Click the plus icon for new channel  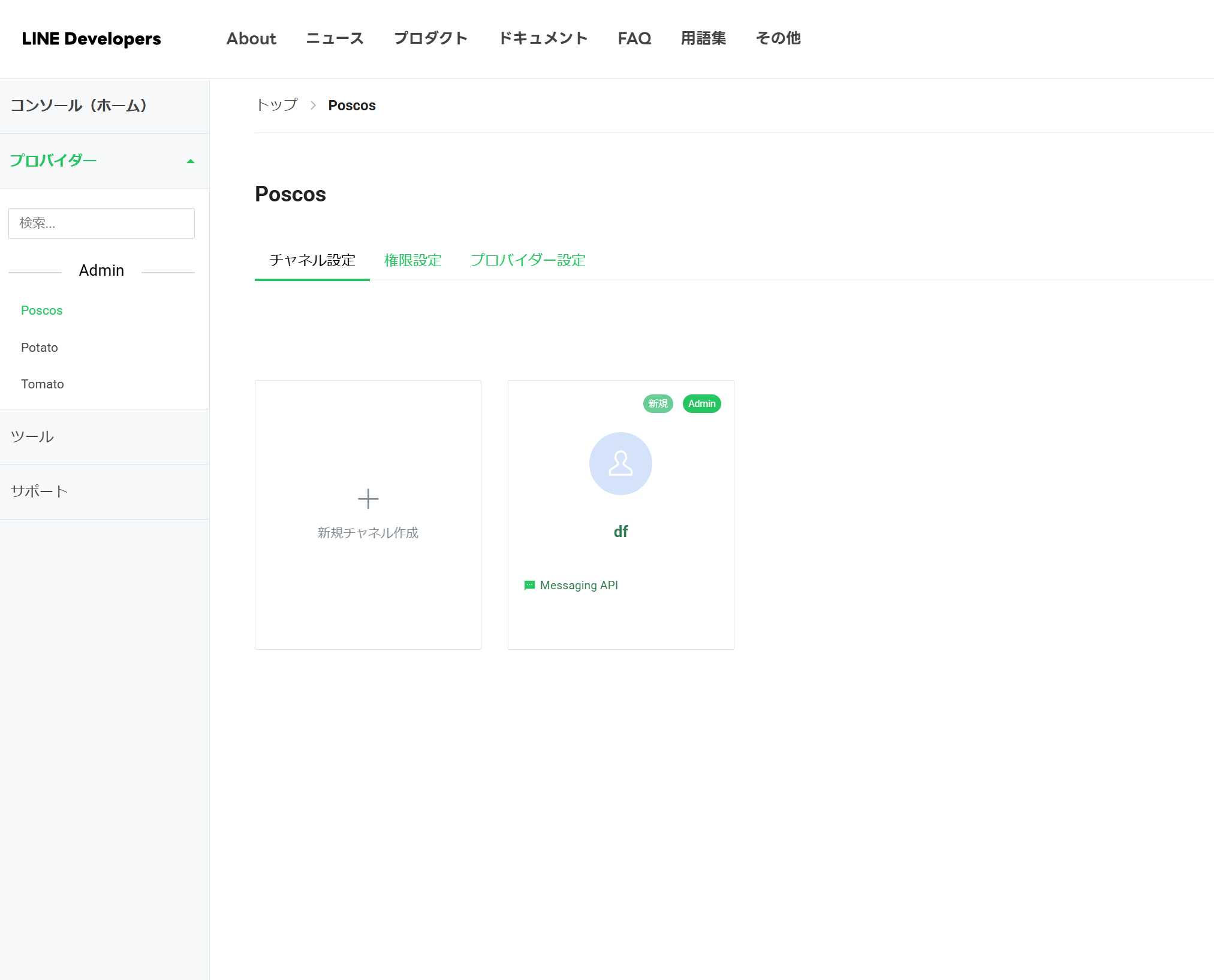coord(367,499)
